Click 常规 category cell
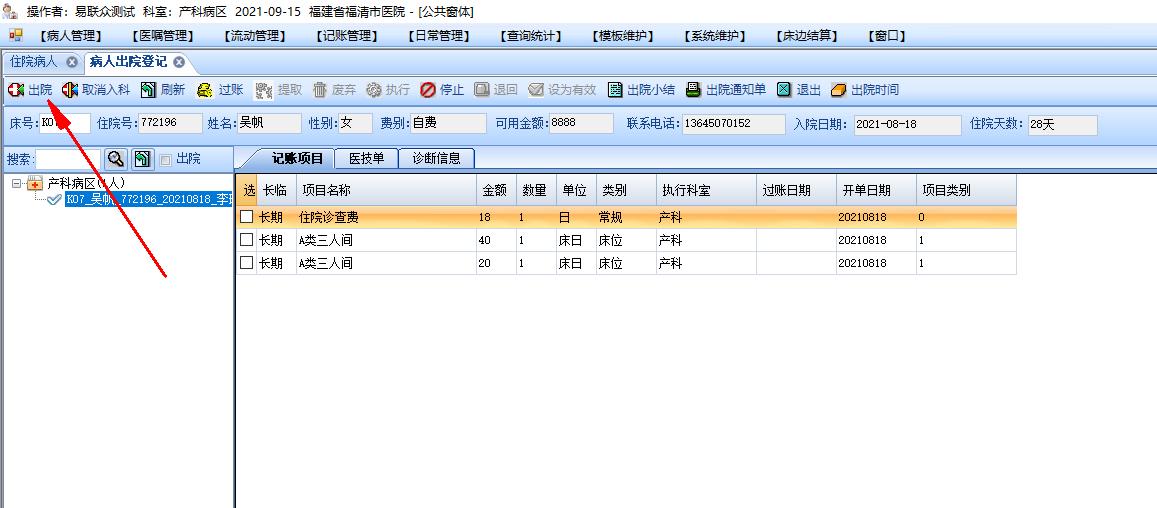 pyautogui.click(x=626, y=218)
